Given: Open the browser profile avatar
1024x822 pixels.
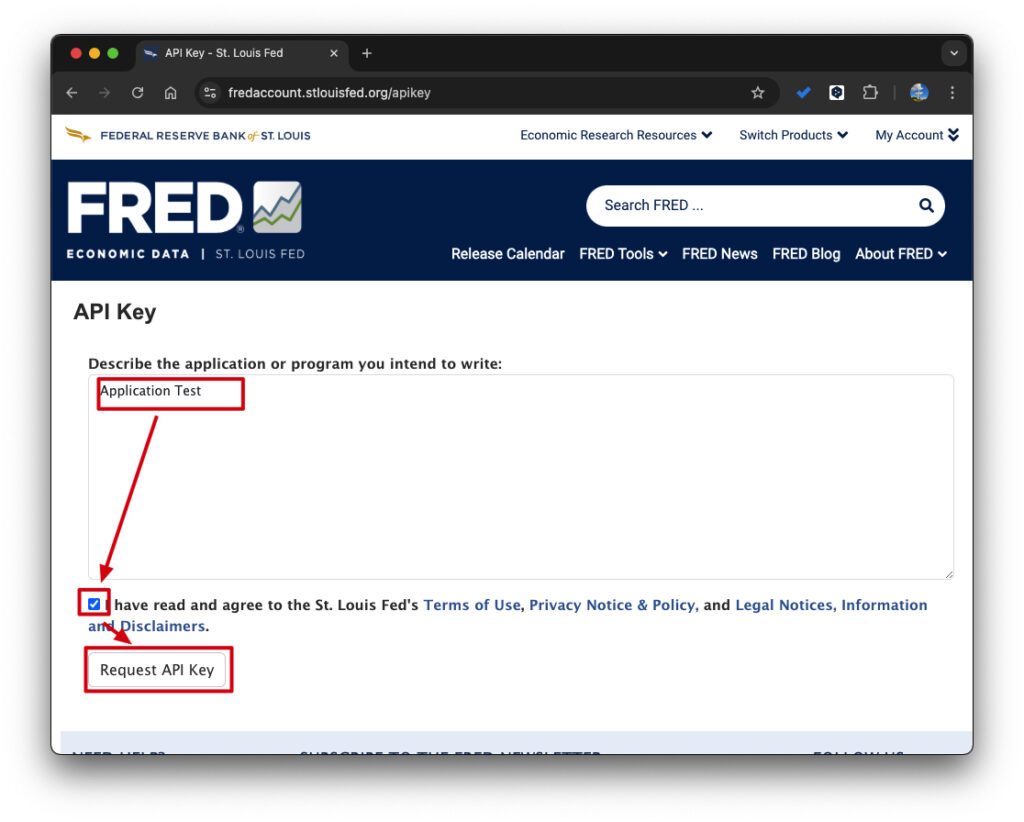Looking at the screenshot, I should click(920, 93).
